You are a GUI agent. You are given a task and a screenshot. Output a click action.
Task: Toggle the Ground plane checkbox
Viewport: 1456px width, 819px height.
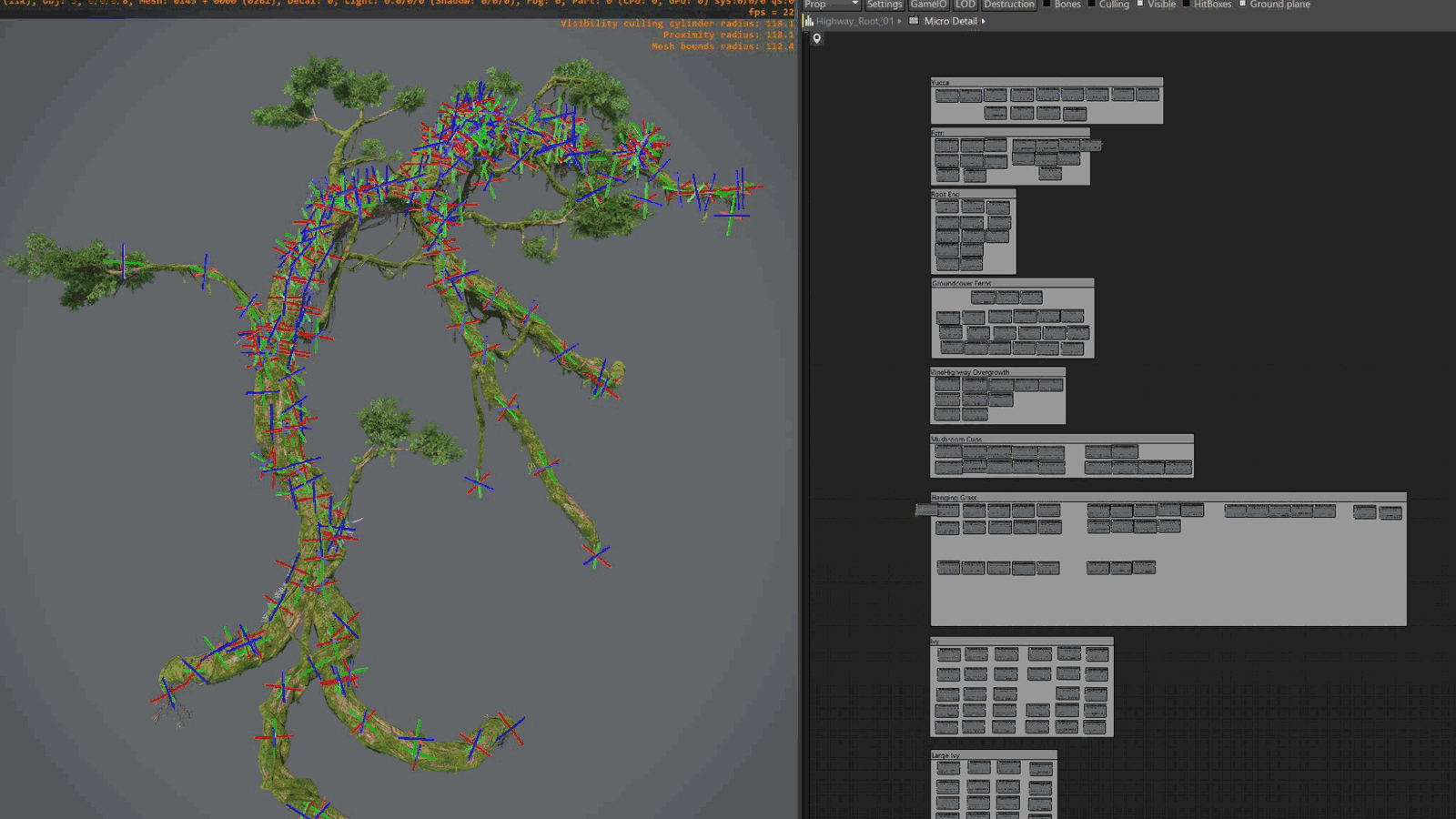[1243, 5]
